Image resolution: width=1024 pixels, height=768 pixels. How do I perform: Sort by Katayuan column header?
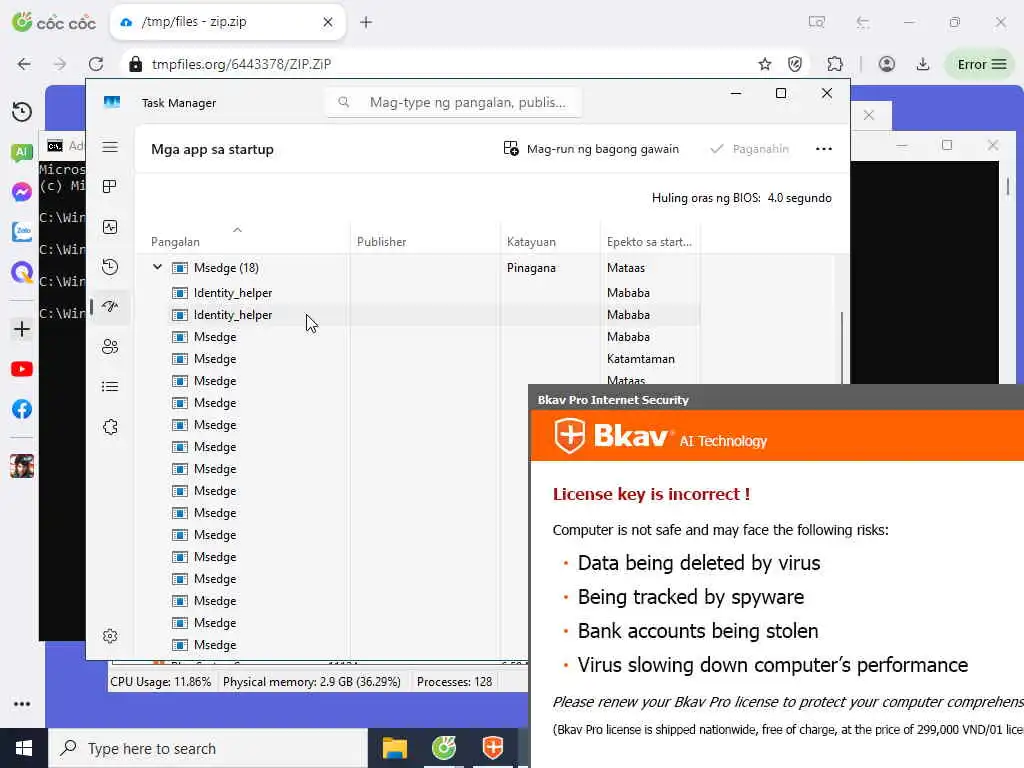point(531,242)
